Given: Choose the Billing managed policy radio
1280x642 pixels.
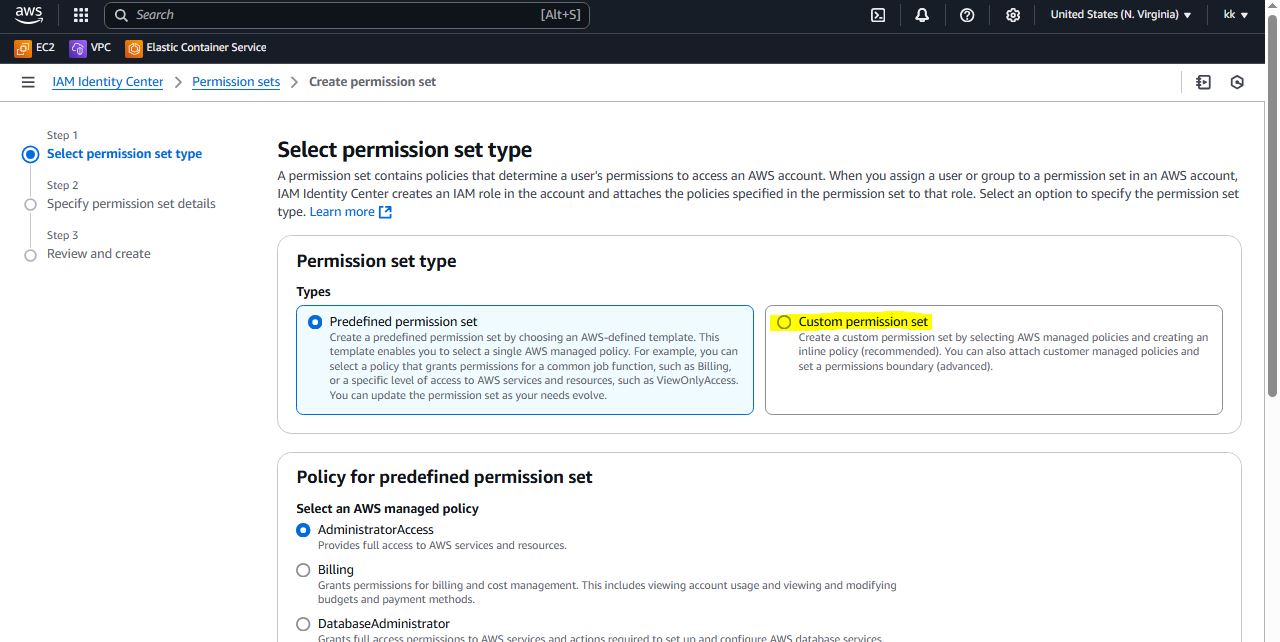Looking at the screenshot, I should pyautogui.click(x=303, y=570).
